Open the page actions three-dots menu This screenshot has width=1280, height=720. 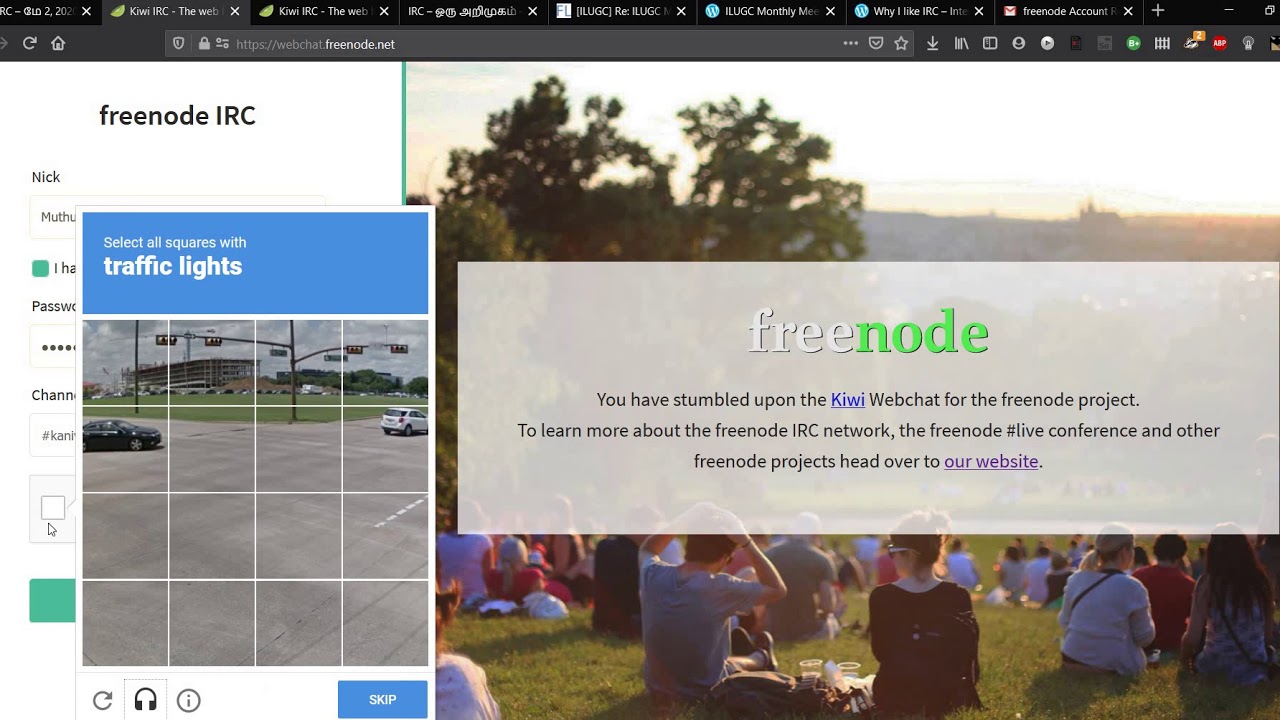tap(850, 44)
